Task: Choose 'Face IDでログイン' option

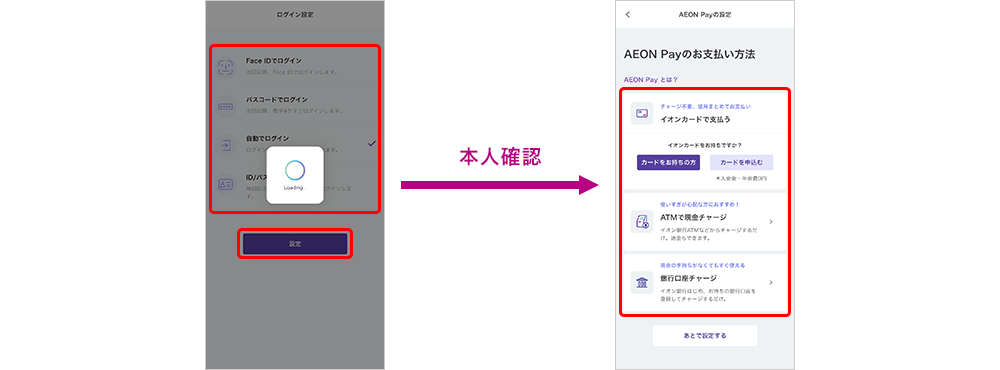Action: [x=295, y=66]
